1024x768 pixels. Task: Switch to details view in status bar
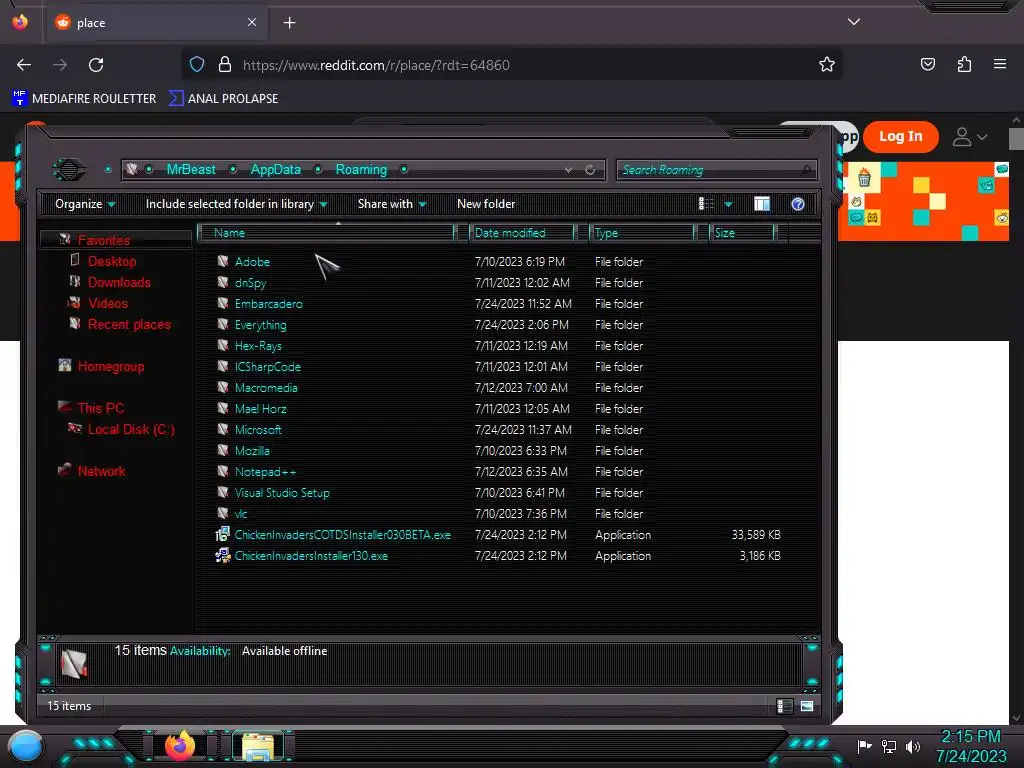[x=784, y=706]
